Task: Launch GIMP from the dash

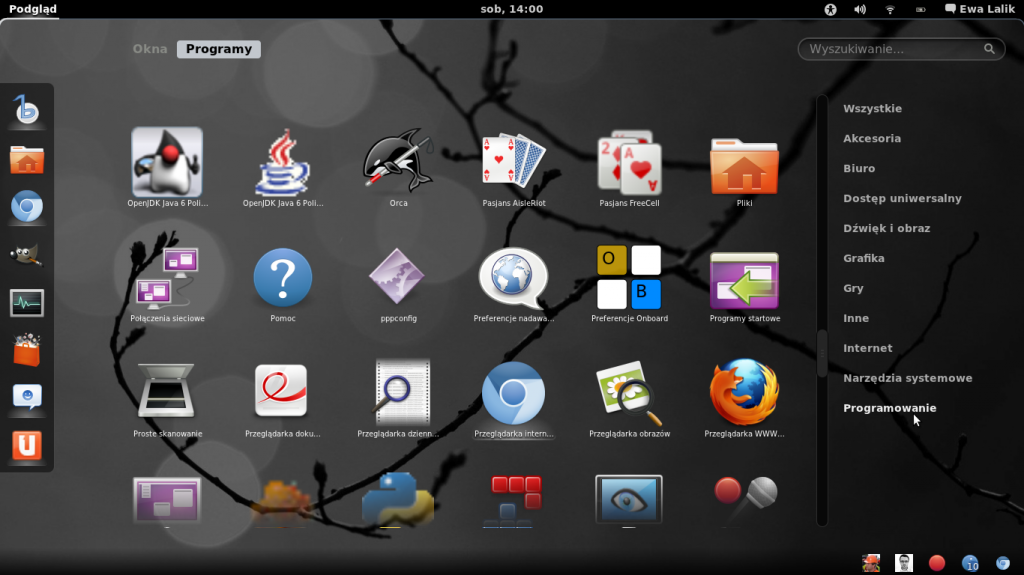Action: (x=27, y=255)
